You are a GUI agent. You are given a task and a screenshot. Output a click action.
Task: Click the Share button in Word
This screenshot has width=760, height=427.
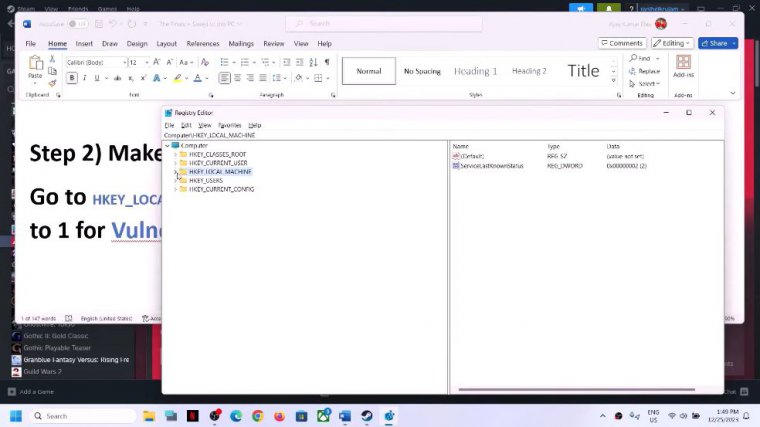pos(717,43)
